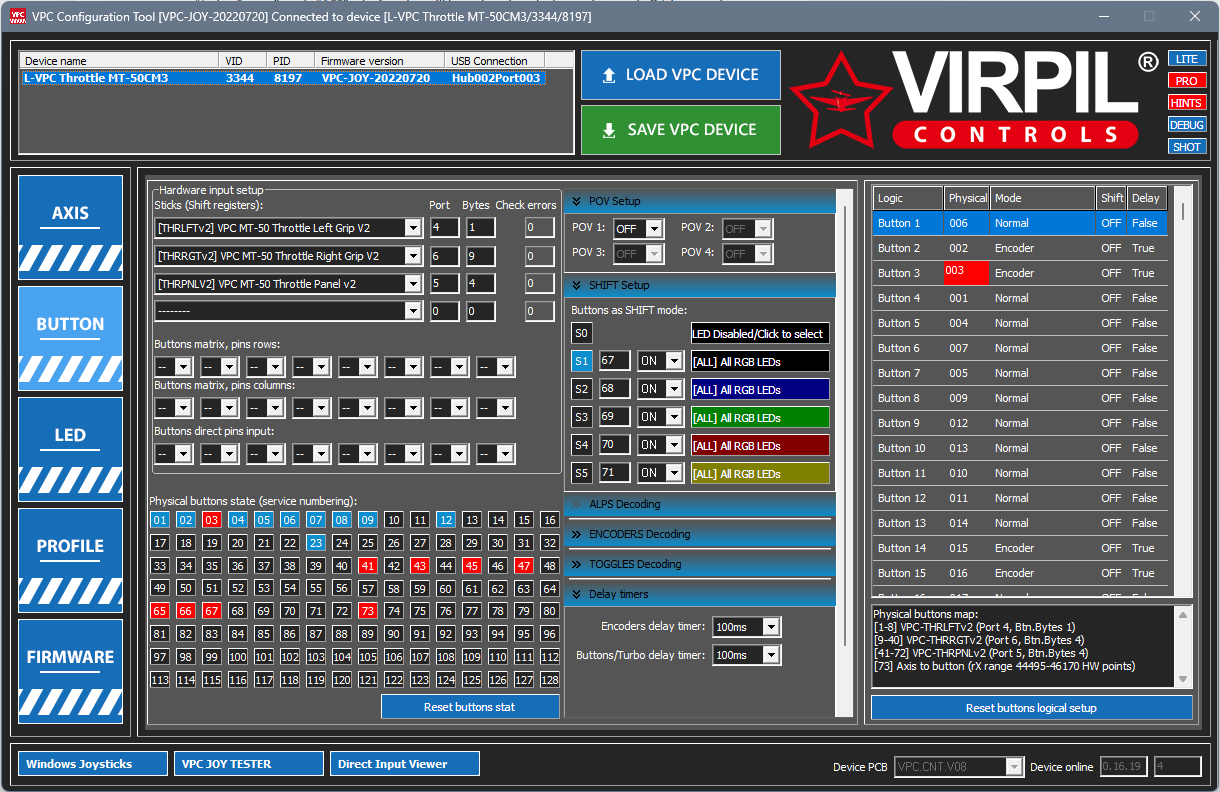Click LED Disabled/Click to select box
1220x792 pixels.
(x=760, y=334)
